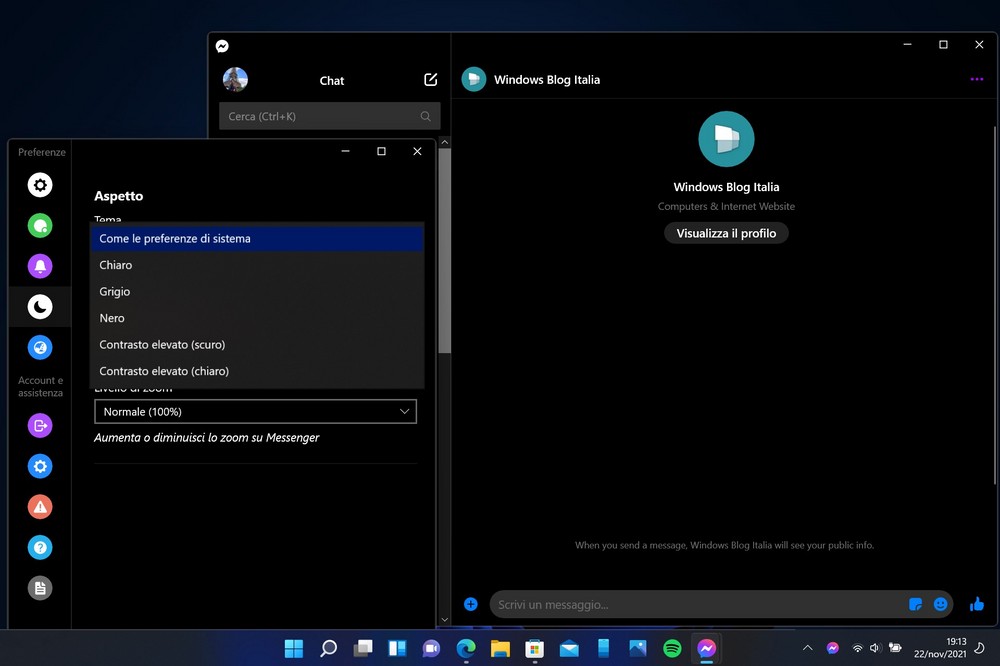The width and height of the screenshot is (1000, 666).
Task: Show hidden icons chevron in system tray
Action: pyautogui.click(x=807, y=648)
